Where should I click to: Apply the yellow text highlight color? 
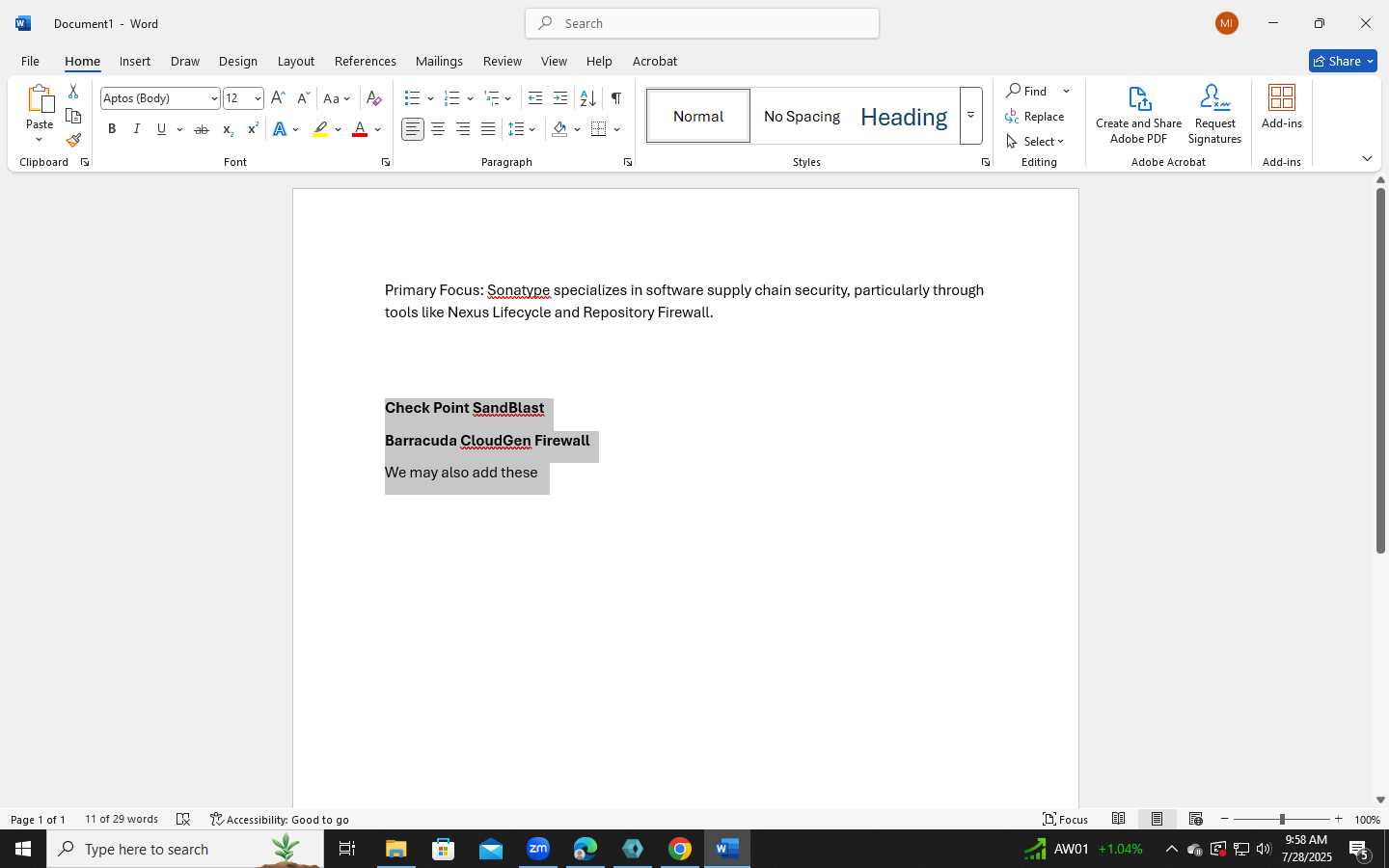point(320,129)
